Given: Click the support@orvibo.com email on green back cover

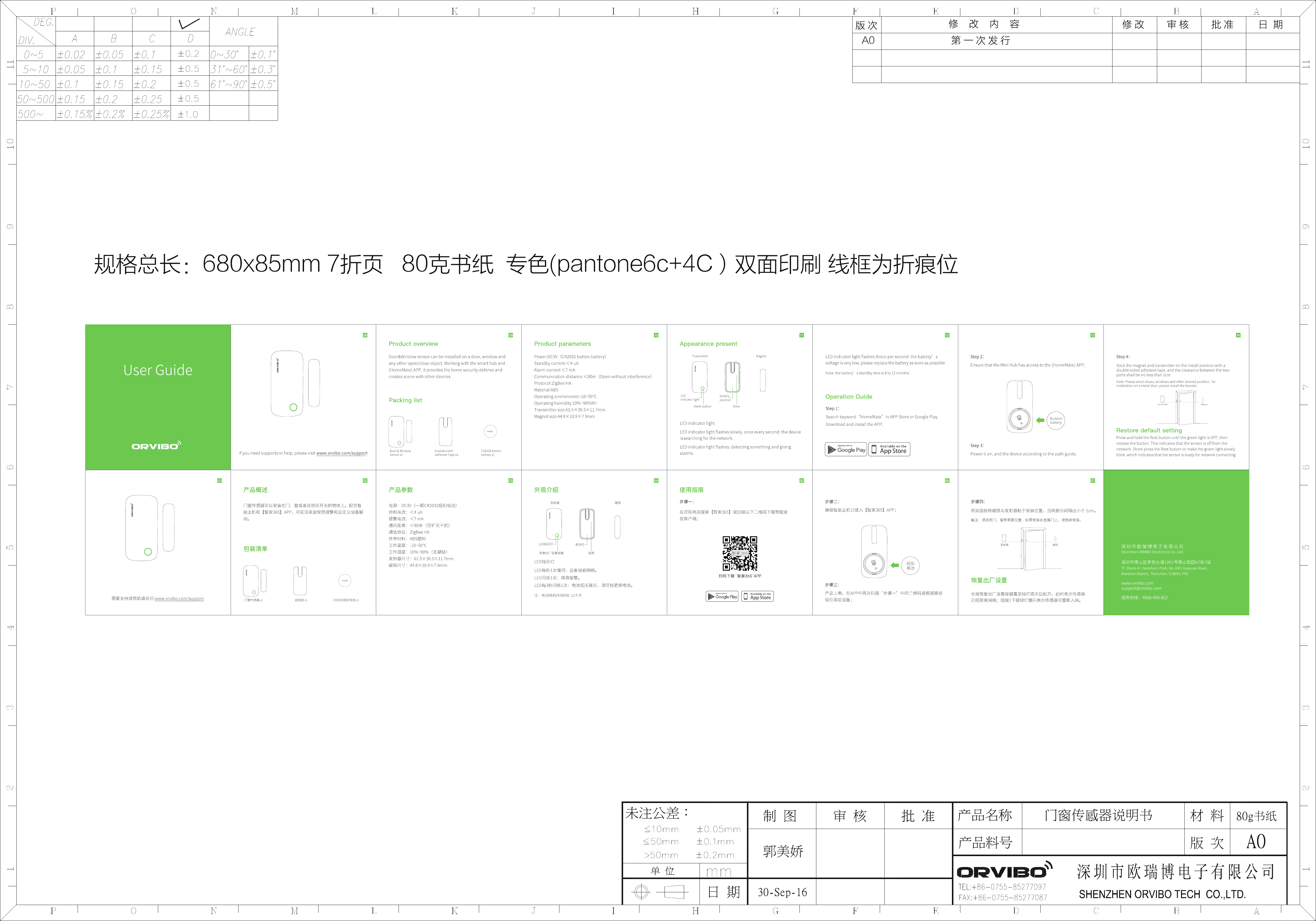Looking at the screenshot, I should point(1141,588).
